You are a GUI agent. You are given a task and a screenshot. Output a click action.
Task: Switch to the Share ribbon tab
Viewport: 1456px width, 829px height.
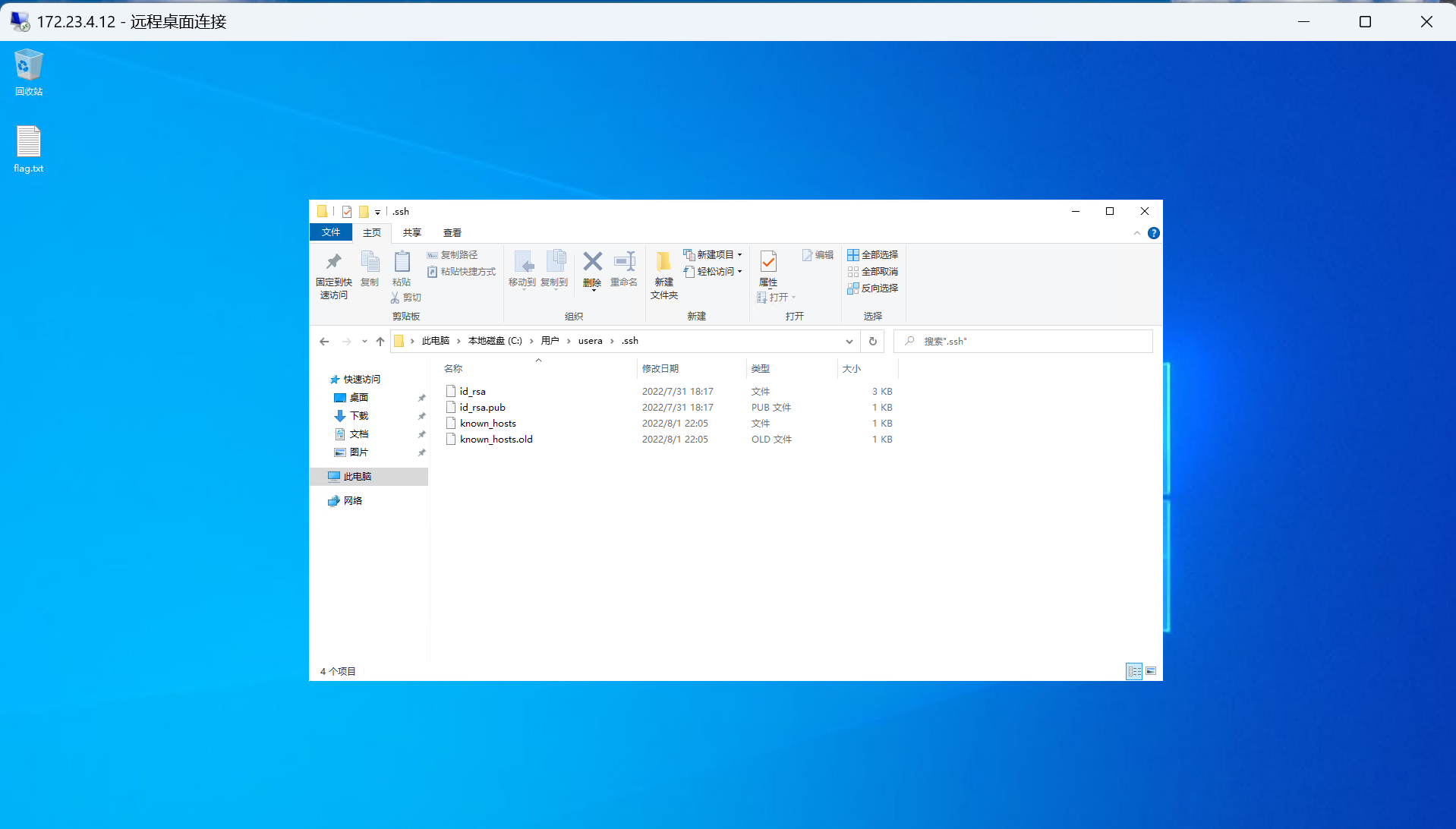point(412,233)
